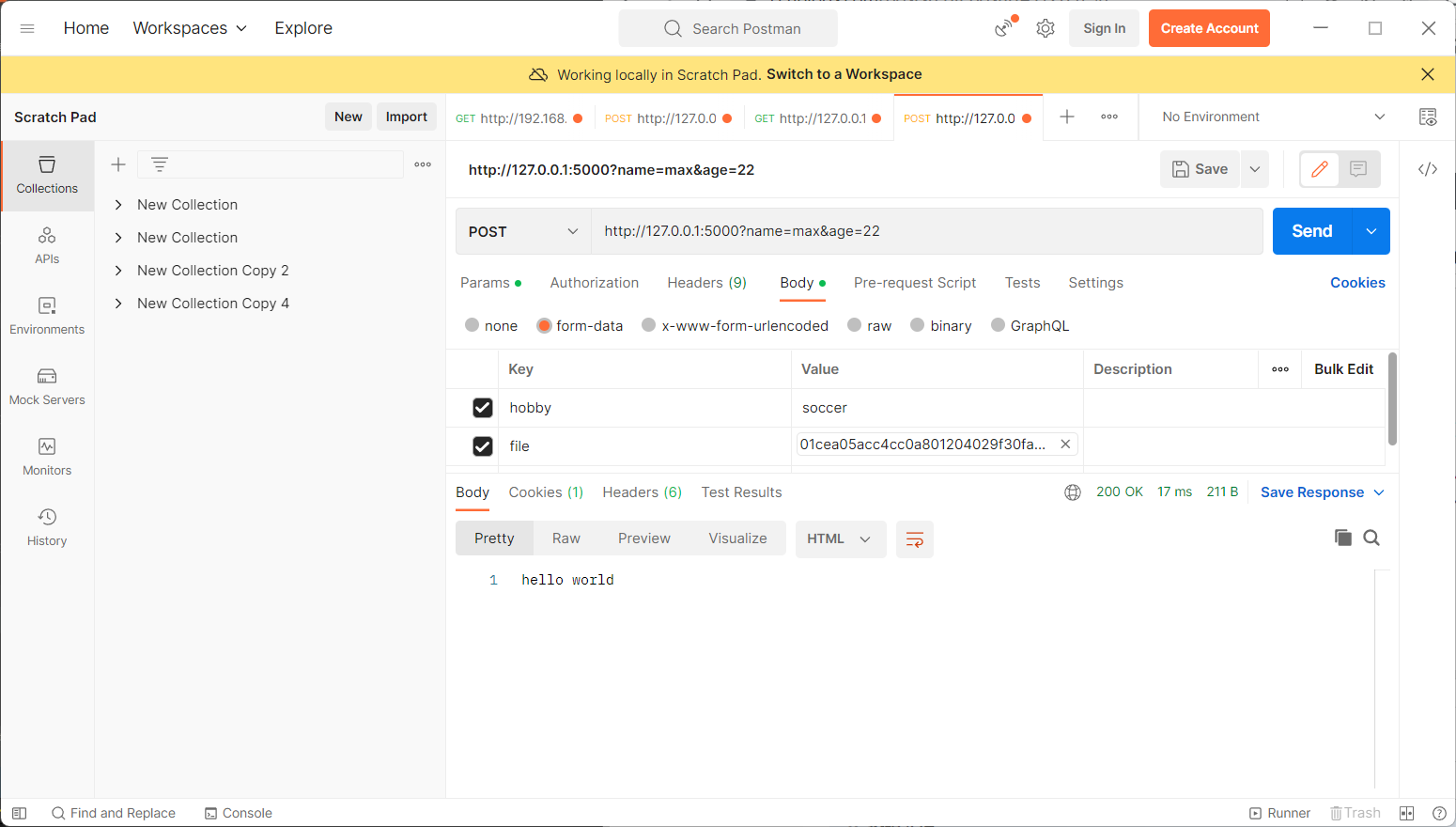Switch to the Raw response view

(x=566, y=538)
